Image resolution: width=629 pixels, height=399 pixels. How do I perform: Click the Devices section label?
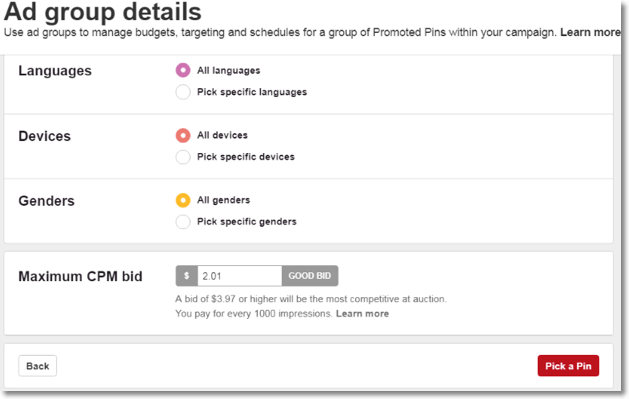[45, 136]
